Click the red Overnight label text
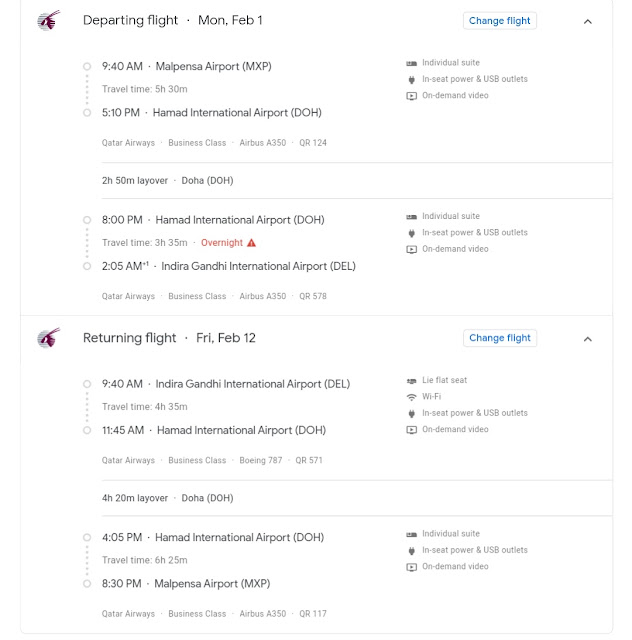The image size is (632, 640). 222,243
